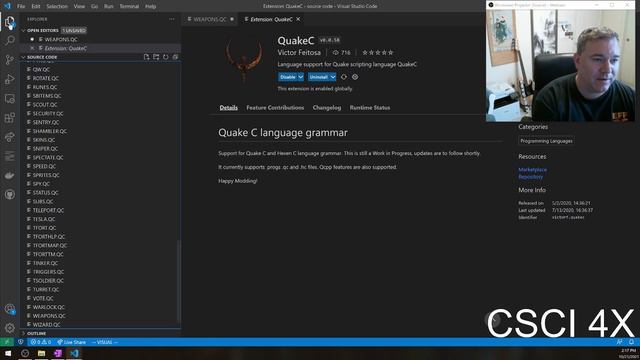Open WEAPONS.QC in Open Editors list
Image resolution: width=640 pixels, height=360 pixels.
[61, 40]
